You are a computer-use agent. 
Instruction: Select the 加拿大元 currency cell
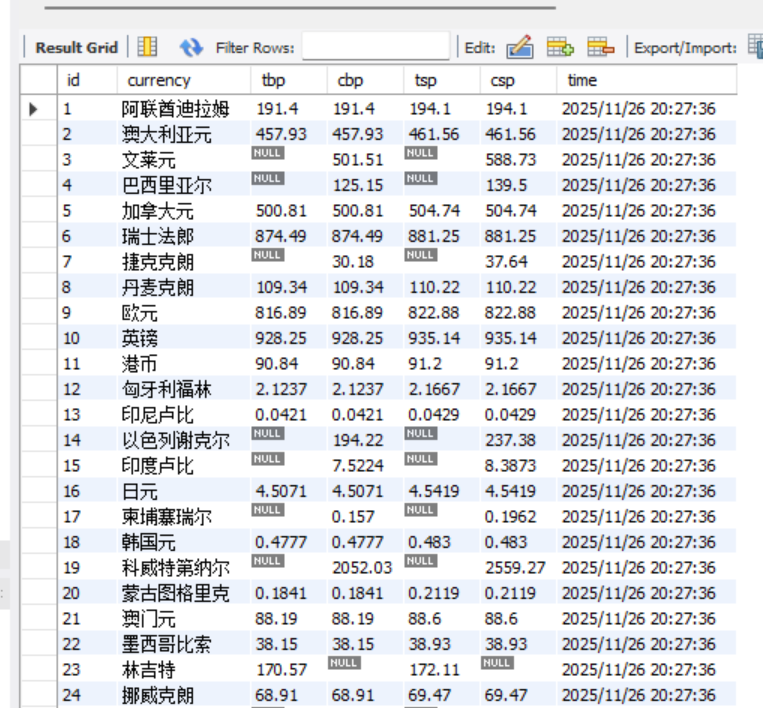click(184, 211)
